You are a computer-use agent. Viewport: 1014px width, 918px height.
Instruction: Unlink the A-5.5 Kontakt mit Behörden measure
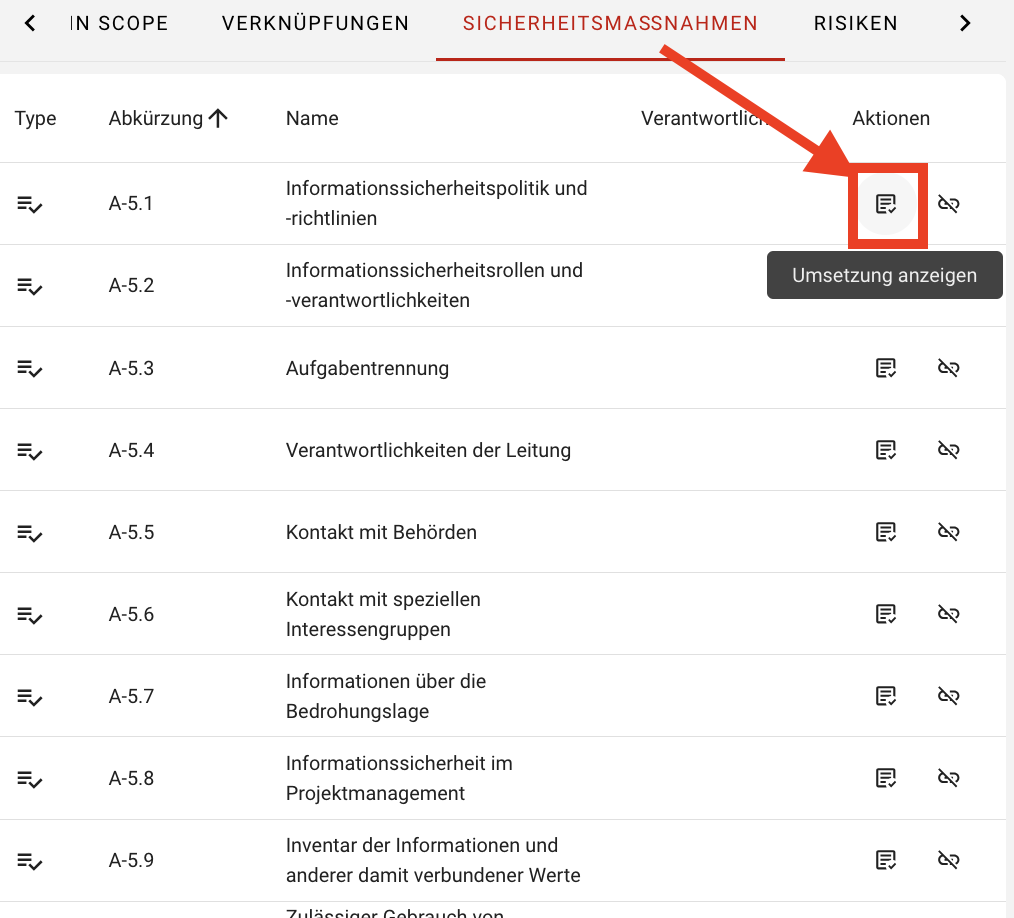pyautogui.click(x=948, y=532)
